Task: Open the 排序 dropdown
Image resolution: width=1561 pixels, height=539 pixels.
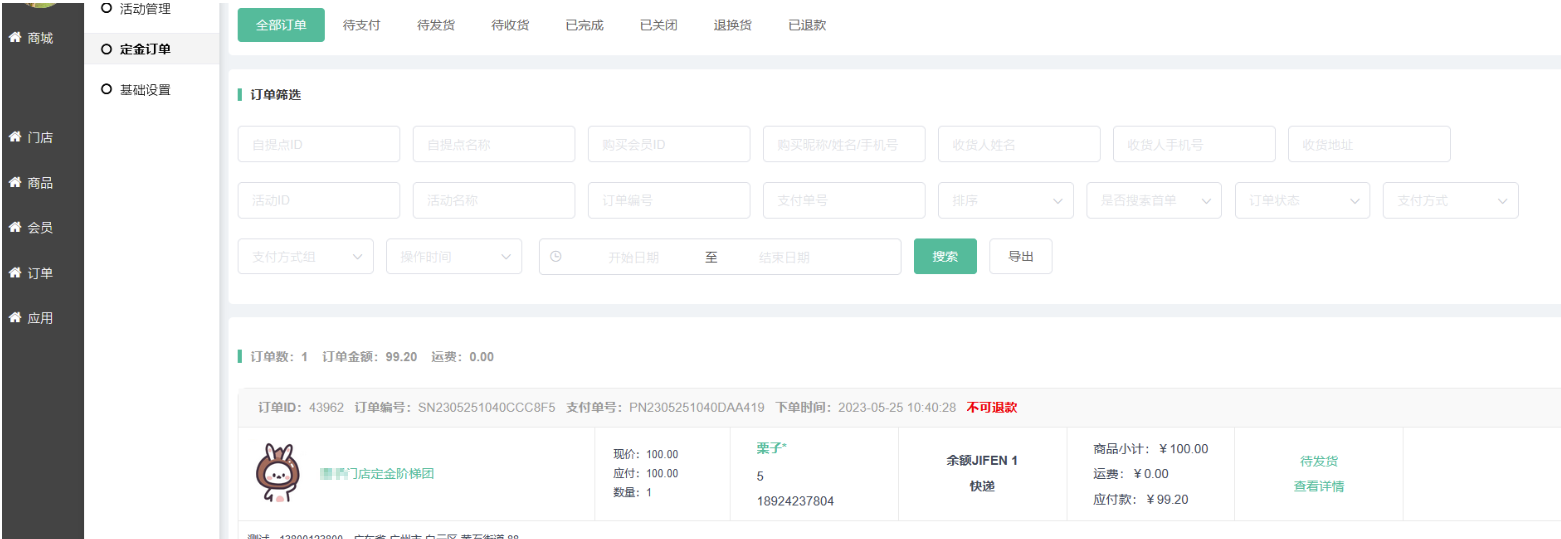Action: (x=1005, y=200)
